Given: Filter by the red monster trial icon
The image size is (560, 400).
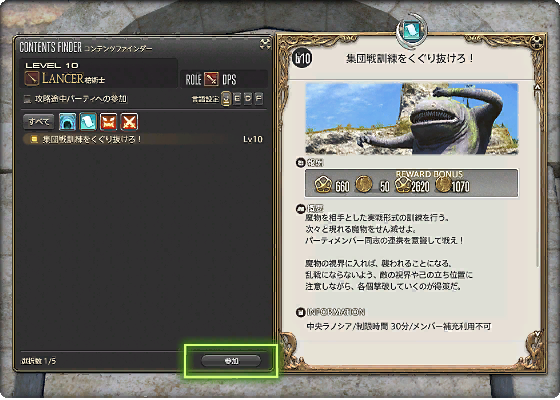Looking at the screenshot, I should 109,122.
